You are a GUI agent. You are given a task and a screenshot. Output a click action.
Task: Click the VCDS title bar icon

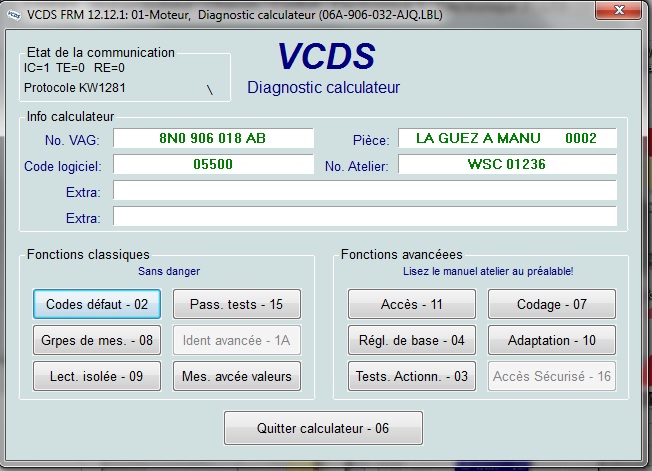tap(14, 15)
